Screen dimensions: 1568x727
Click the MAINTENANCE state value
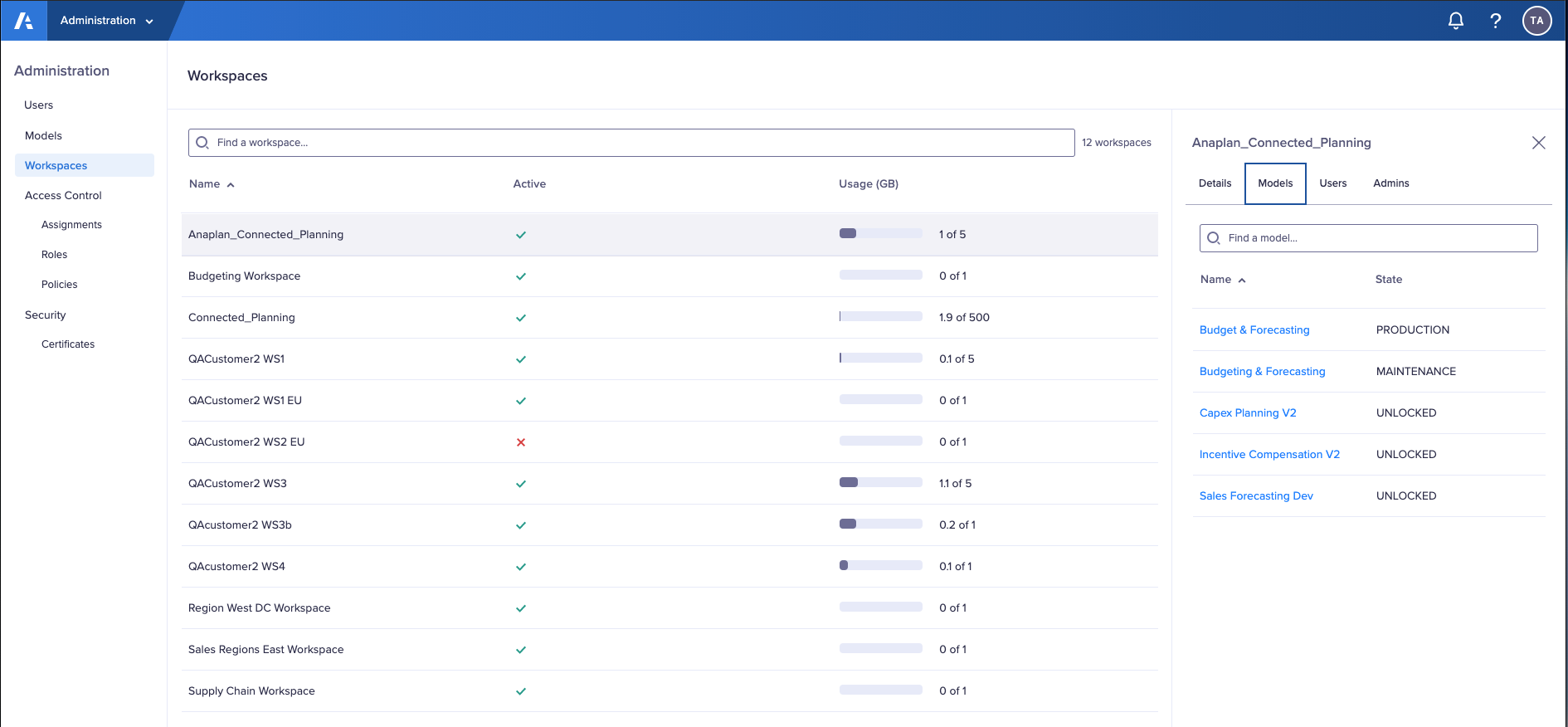(x=1416, y=372)
